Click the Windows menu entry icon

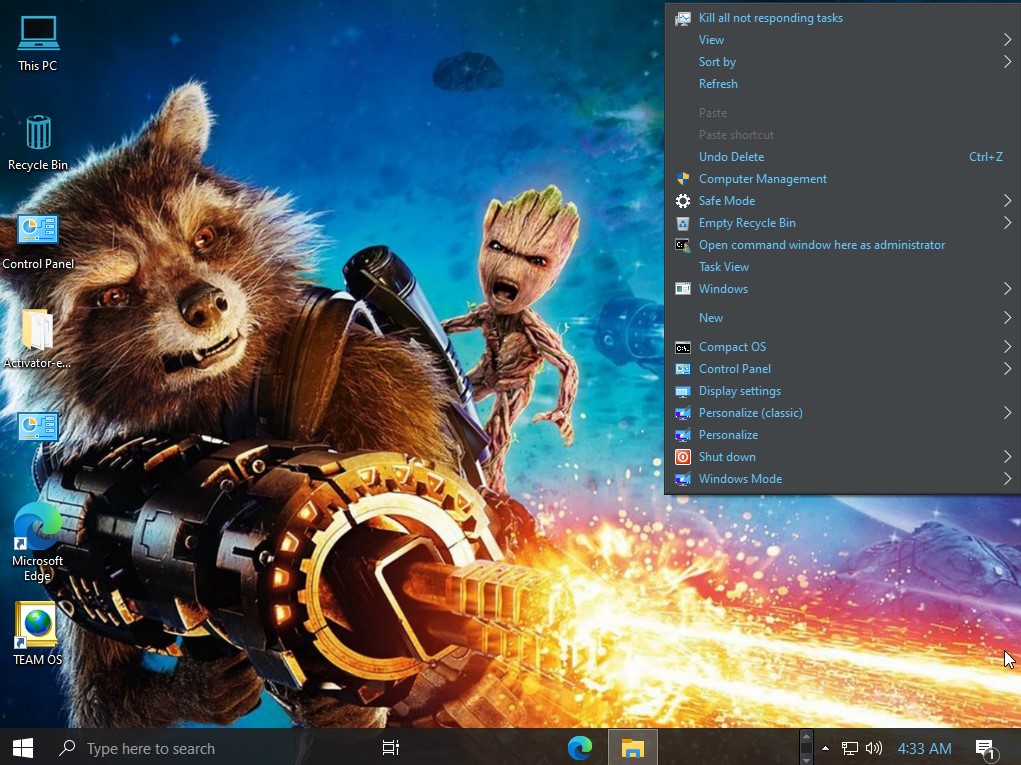682,289
